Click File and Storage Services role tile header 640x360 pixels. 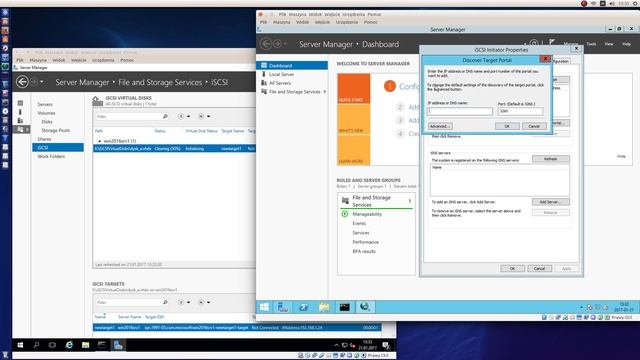(x=376, y=201)
